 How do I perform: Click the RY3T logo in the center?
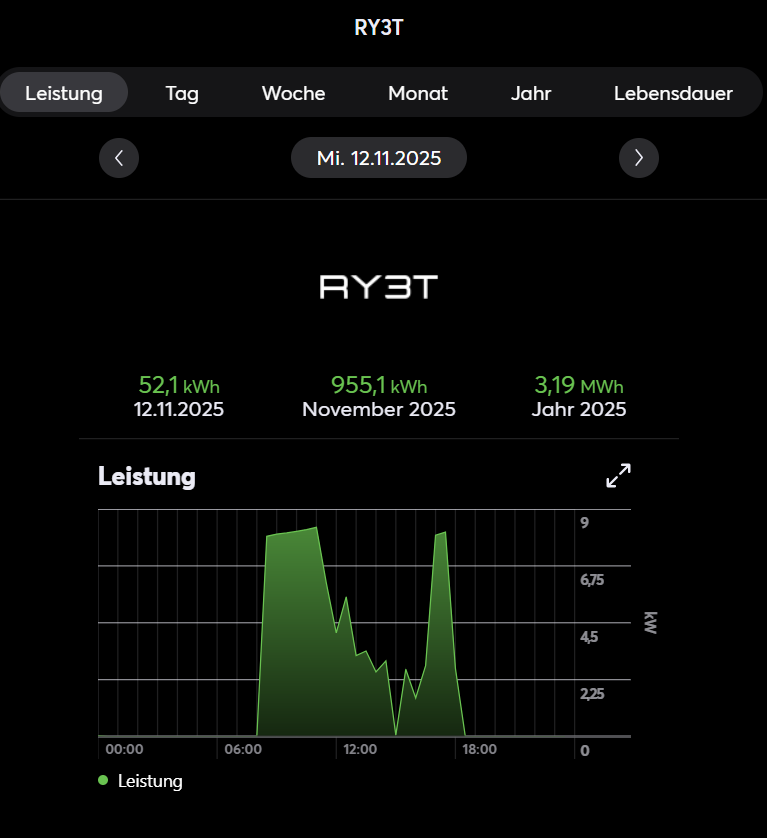point(379,287)
